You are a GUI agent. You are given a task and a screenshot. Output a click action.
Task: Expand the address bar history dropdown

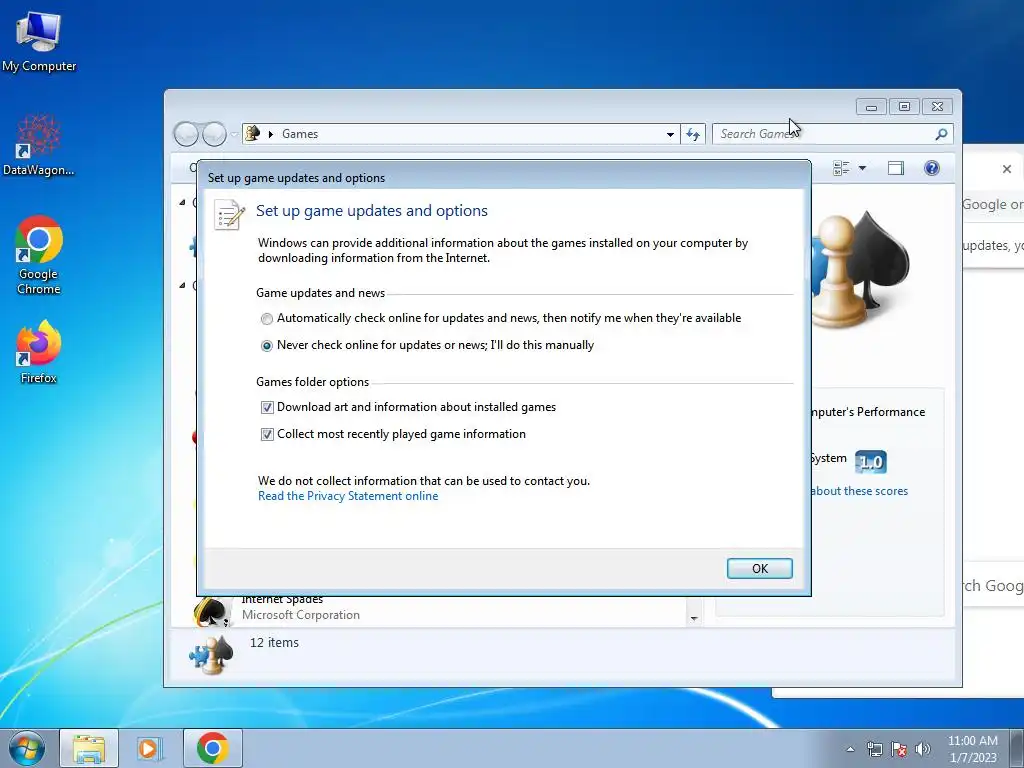click(670, 134)
